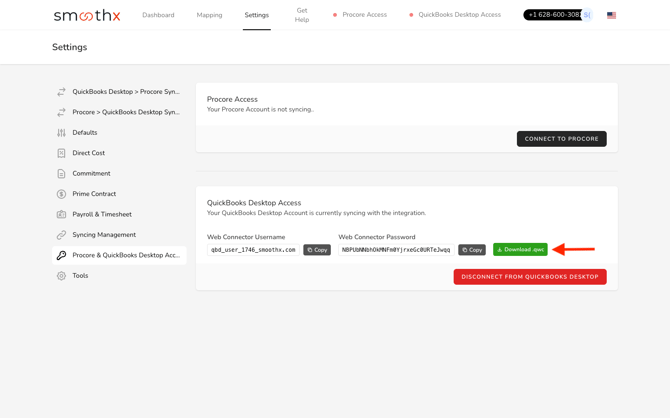The height and width of the screenshot is (418, 670).
Task: Open QuickBooks Desktop > Procore Sync settings
Action: (125, 92)
